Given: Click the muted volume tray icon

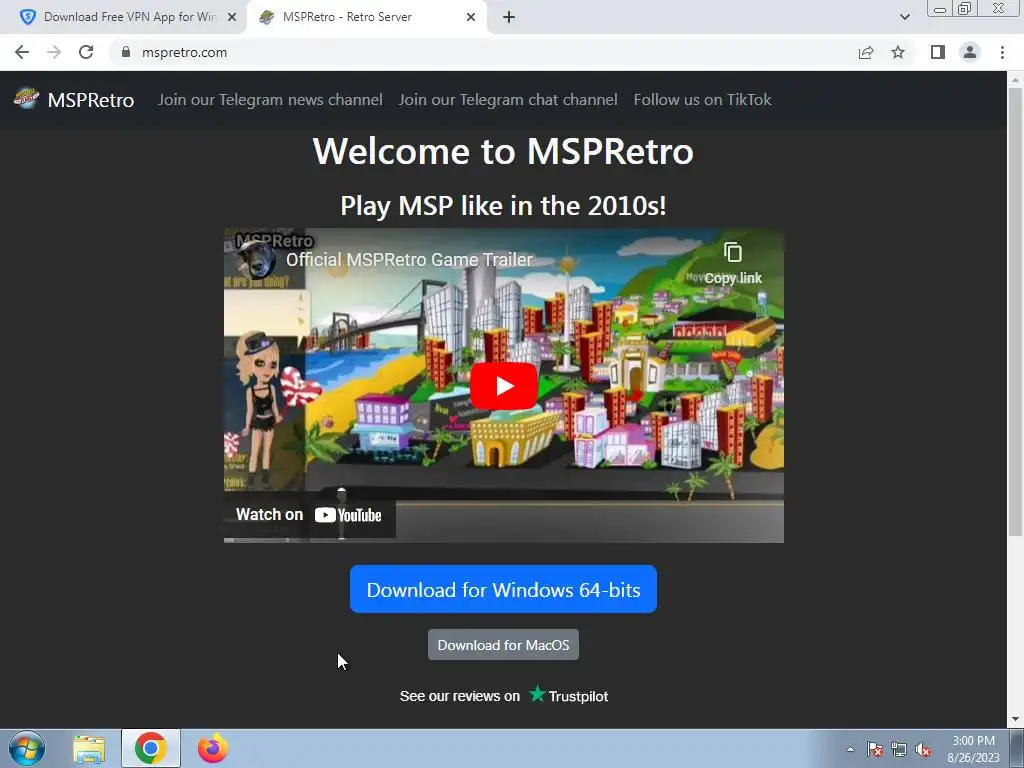Looking at the screenshot, I should coord(923,750).
